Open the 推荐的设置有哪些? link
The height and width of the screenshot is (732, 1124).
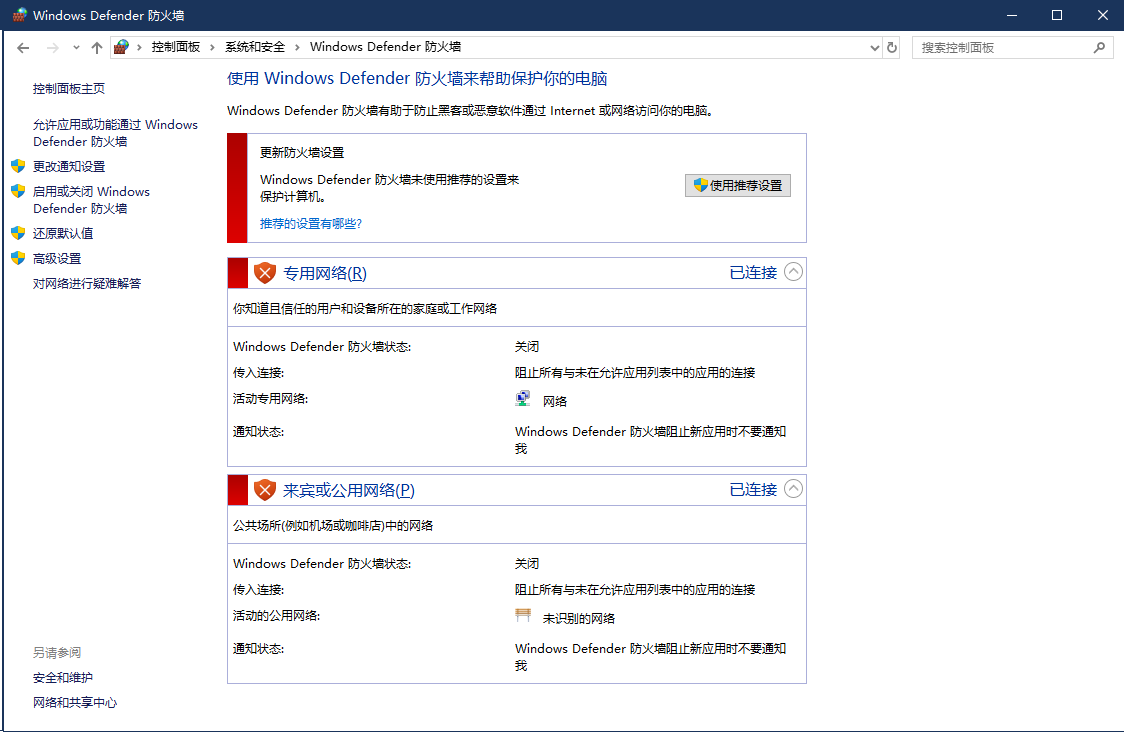pyautogui.click(x=311, y=224)
